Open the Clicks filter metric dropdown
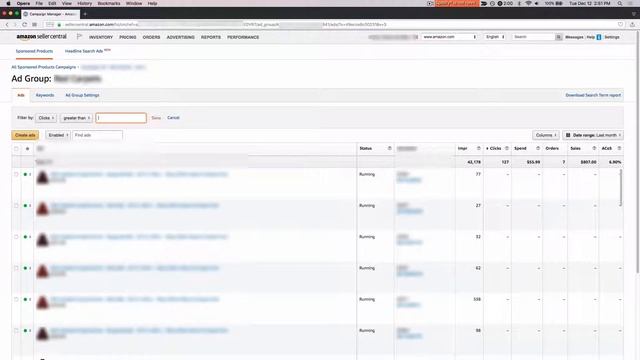 [x=46, y=118]
